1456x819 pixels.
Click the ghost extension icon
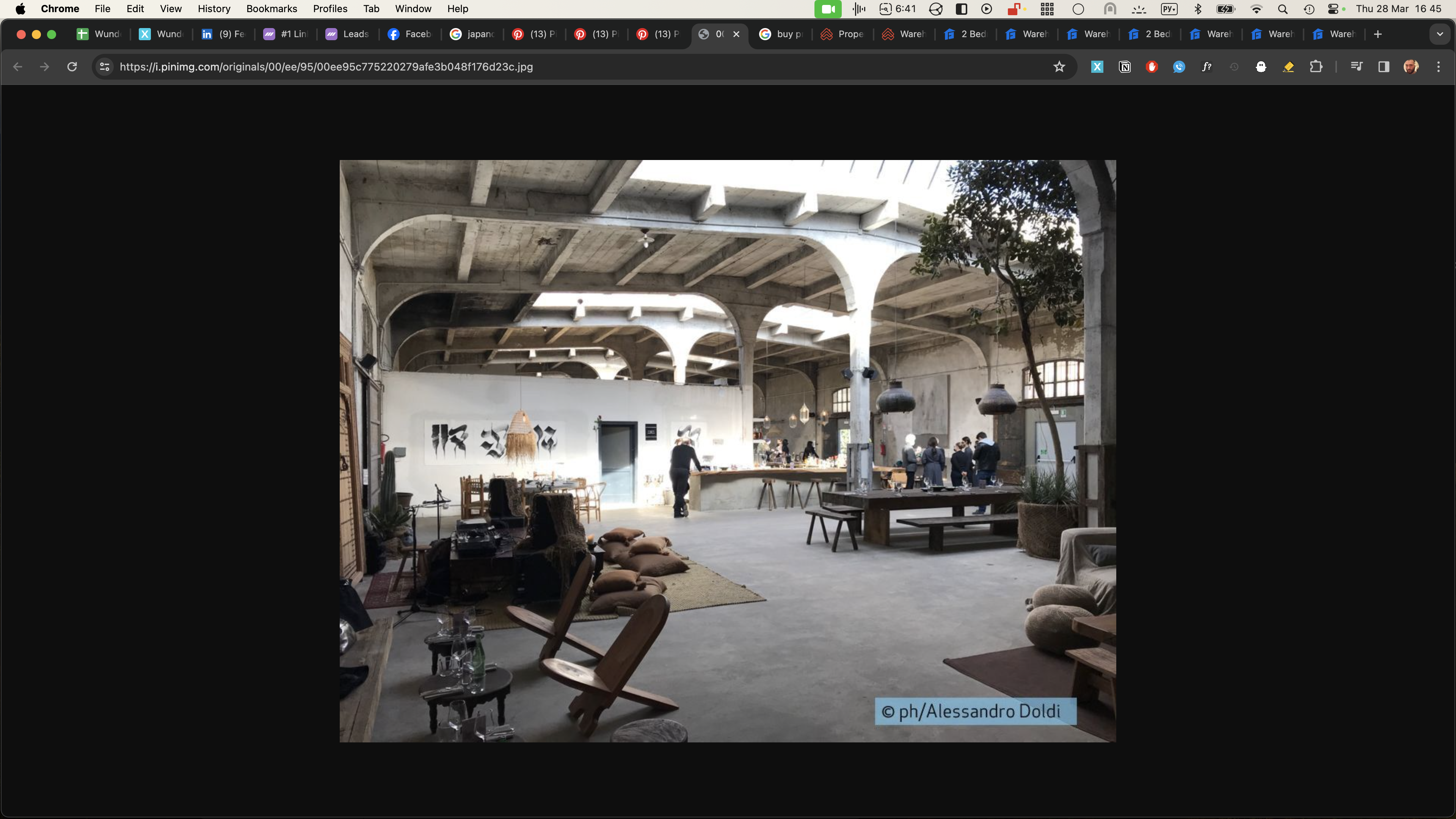pos(1261,67)
